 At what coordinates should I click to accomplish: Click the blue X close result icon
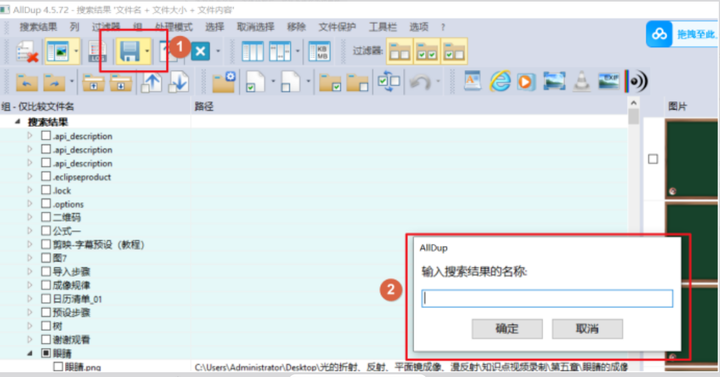click(200, 51)
